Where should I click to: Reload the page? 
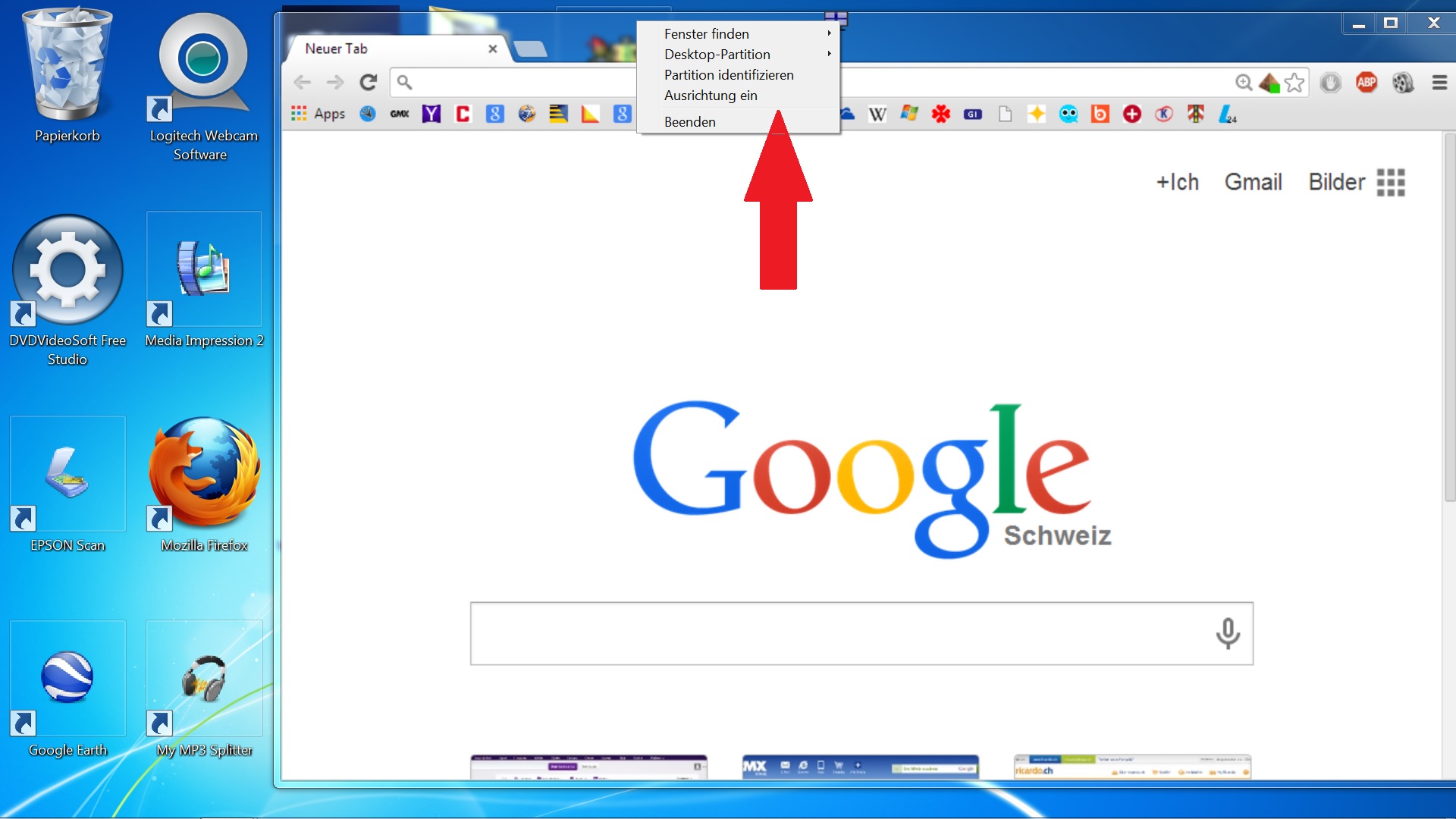coord(369,83)
